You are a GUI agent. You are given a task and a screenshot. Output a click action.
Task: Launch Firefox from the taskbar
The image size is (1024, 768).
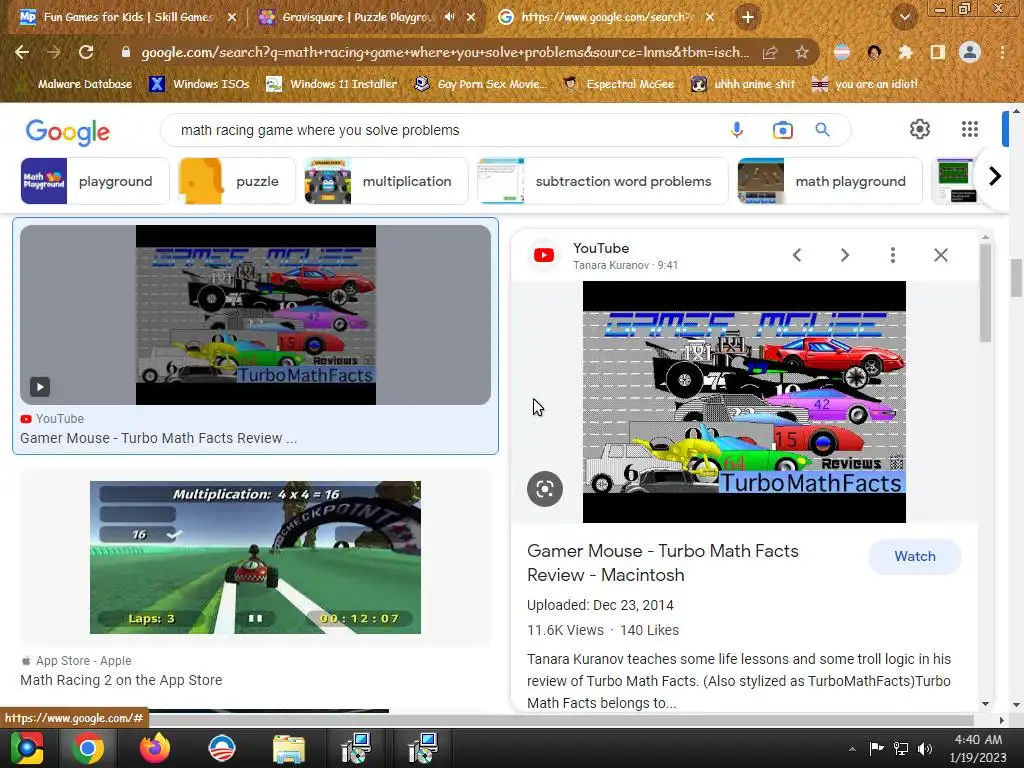click(x=155, y=748)
